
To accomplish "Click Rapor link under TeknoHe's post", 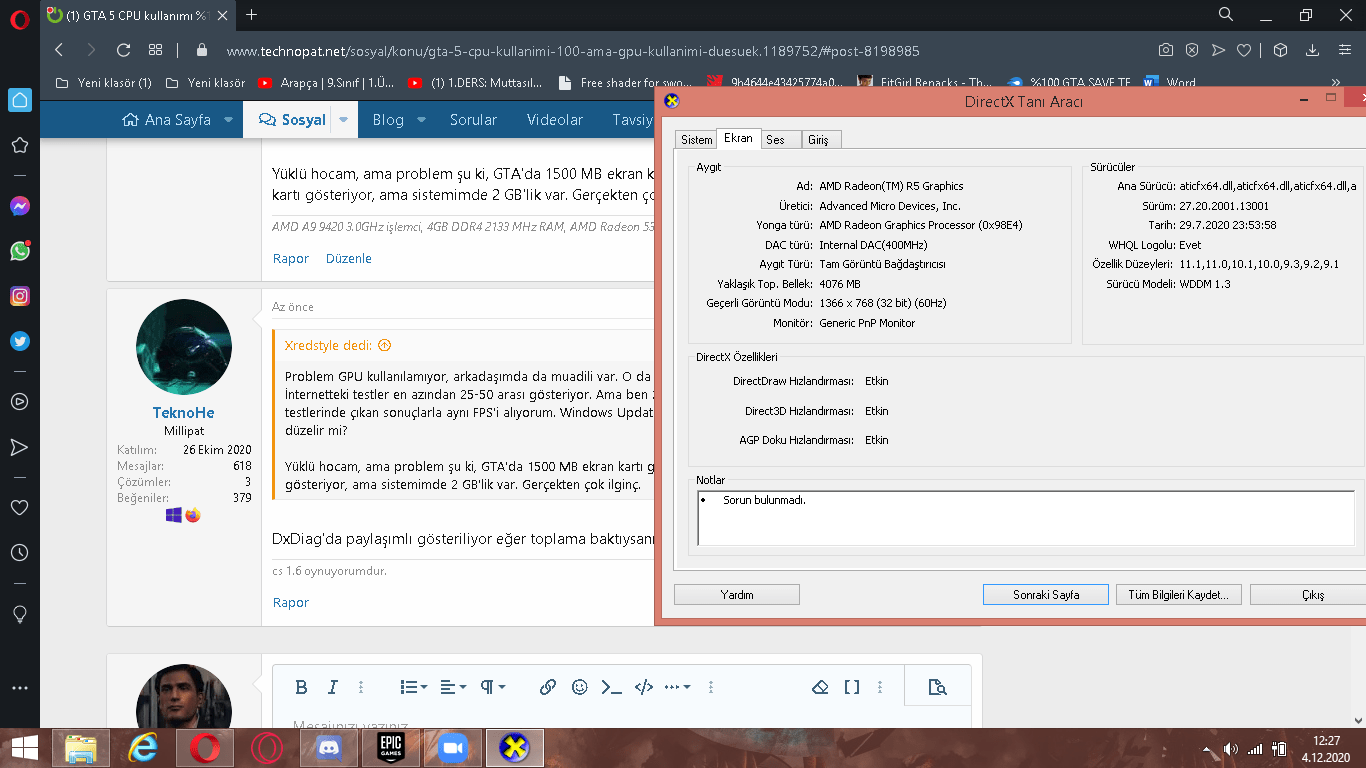I will (291, 603).
